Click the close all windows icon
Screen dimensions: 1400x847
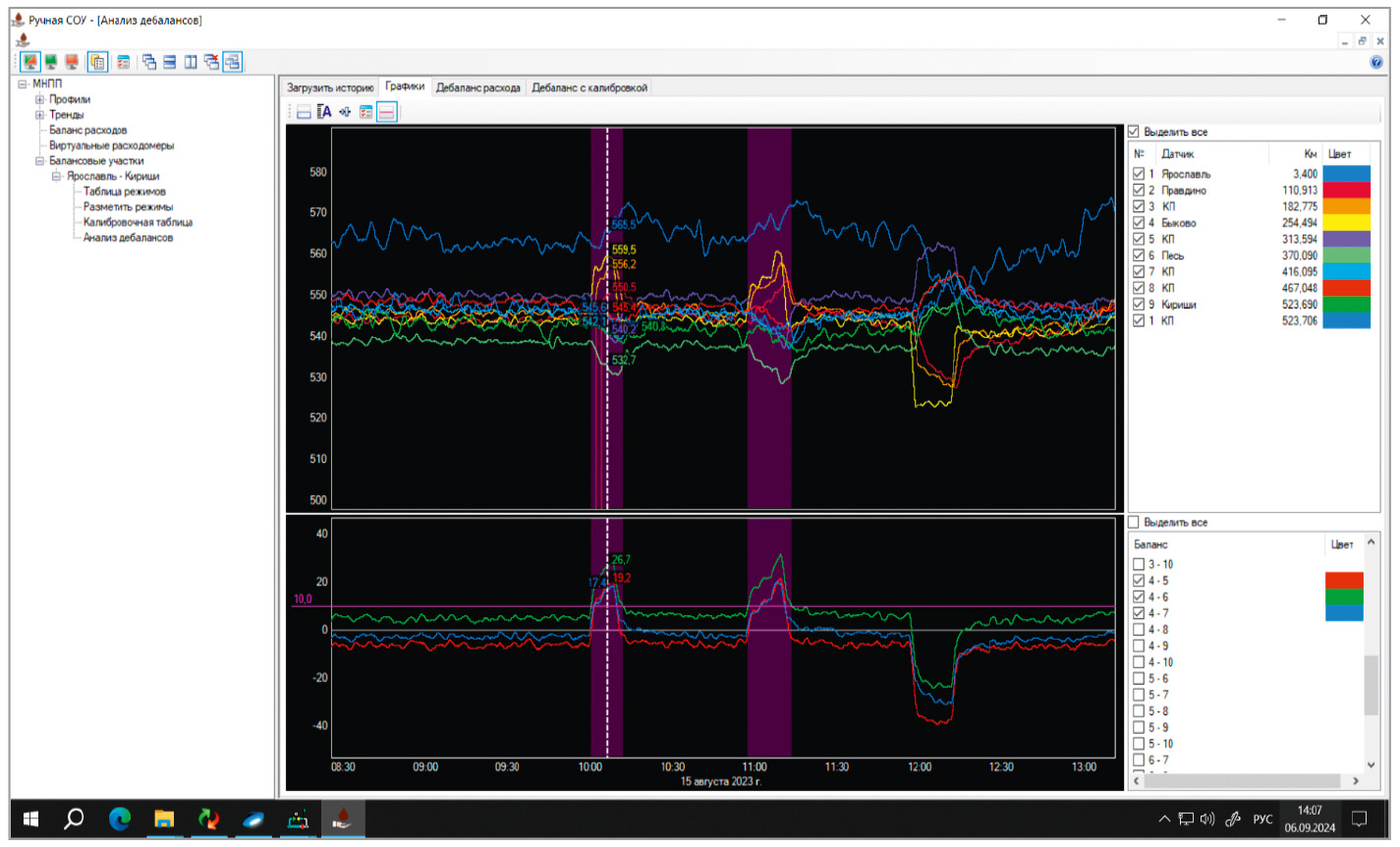(x=211, y=62)
